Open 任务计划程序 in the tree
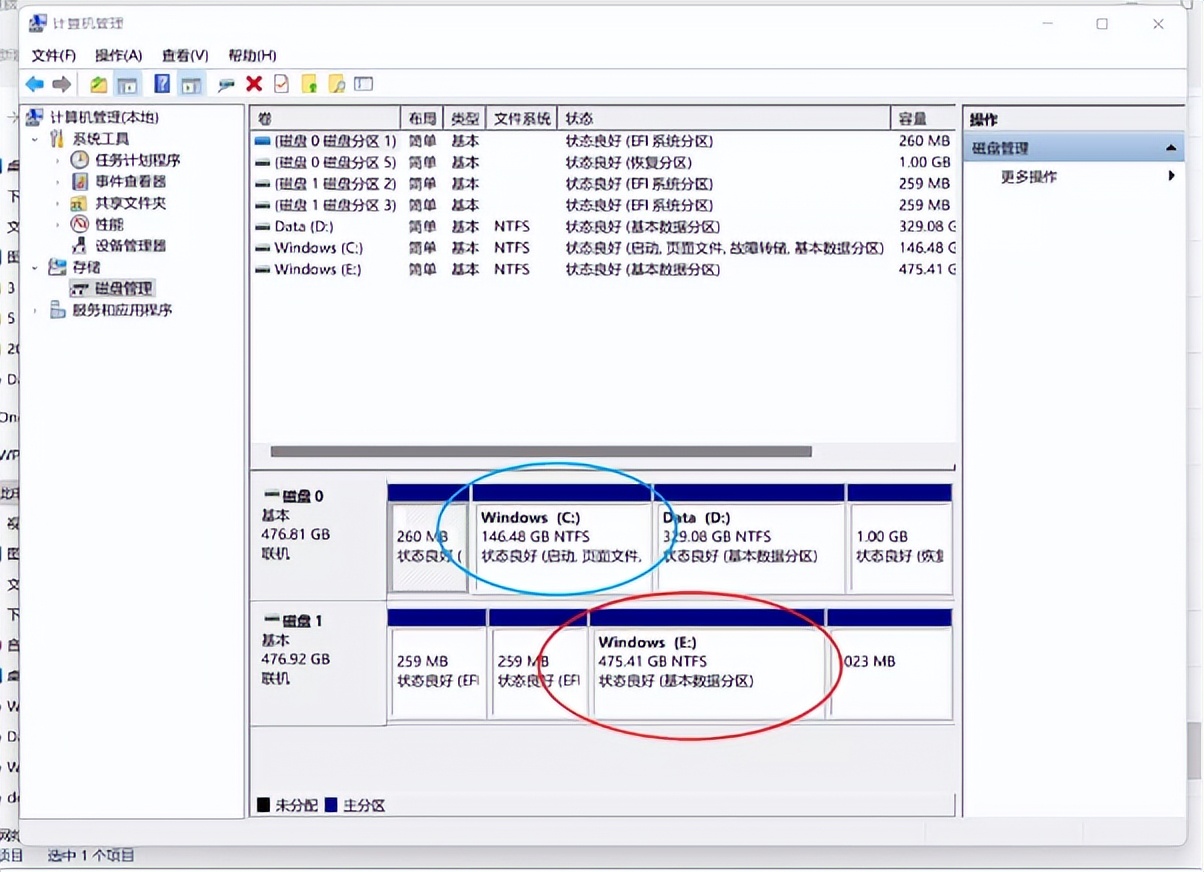Screen dimensions: 1204x872 pyautogui.click(x=137, y=160)
